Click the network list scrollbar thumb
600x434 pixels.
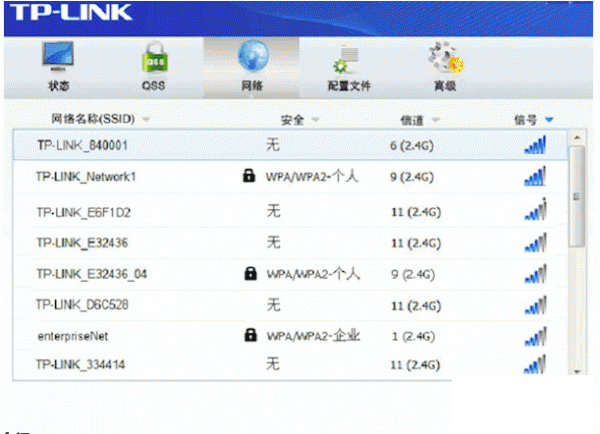(577, 196)
